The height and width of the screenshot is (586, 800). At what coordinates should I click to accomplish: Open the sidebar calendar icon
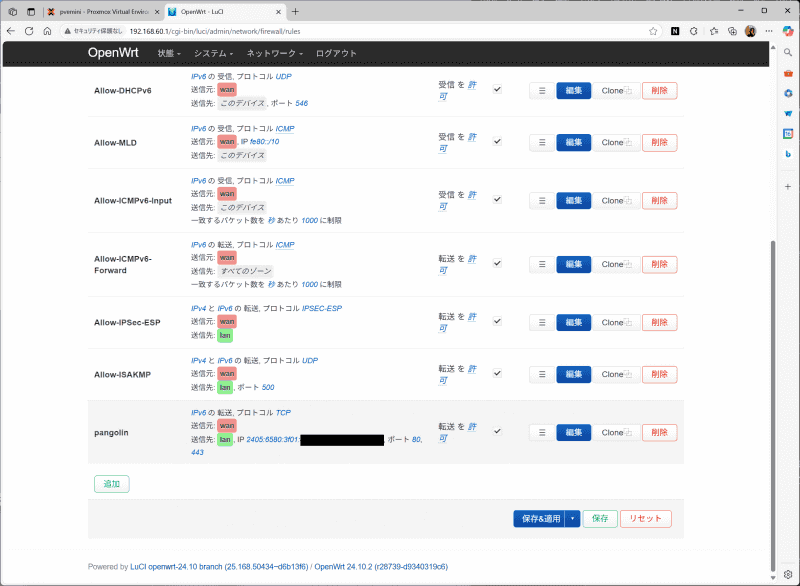point(788,134)
